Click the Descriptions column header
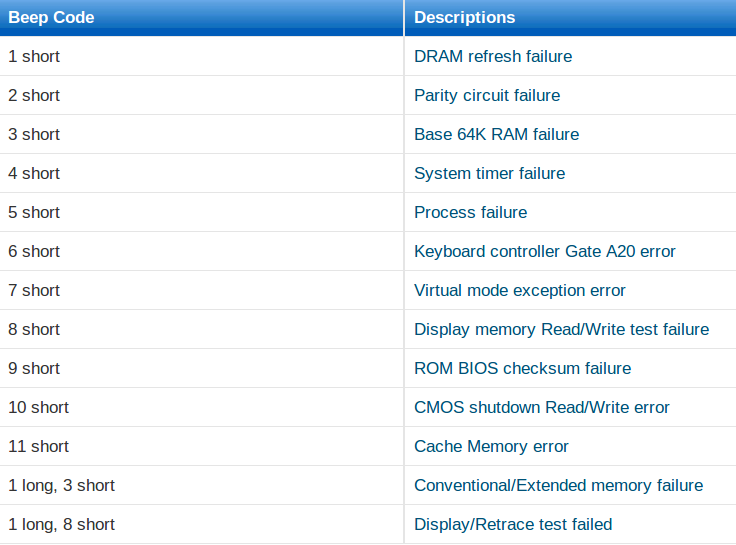 (x=570, y=18)
